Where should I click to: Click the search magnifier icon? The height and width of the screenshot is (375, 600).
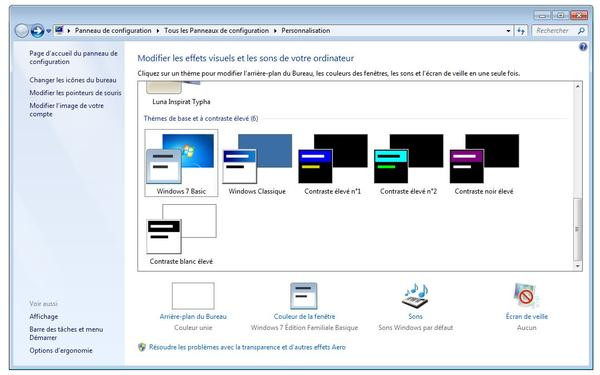coord(581,31)
